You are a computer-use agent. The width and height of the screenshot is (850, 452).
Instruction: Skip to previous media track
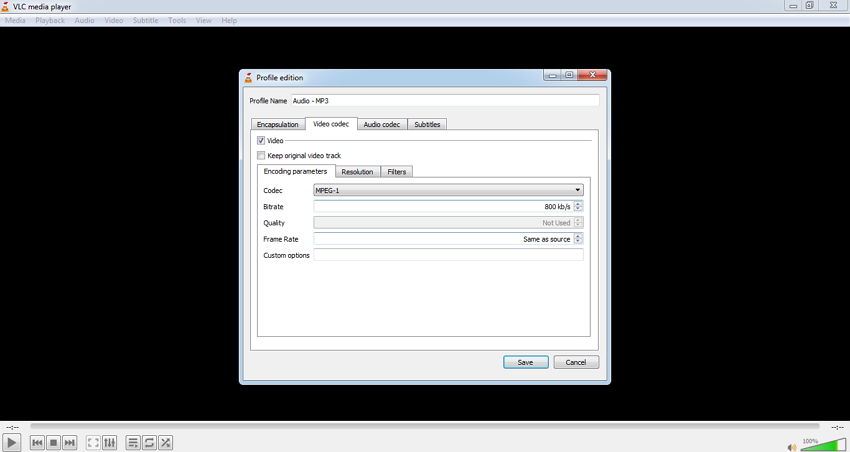37,443
